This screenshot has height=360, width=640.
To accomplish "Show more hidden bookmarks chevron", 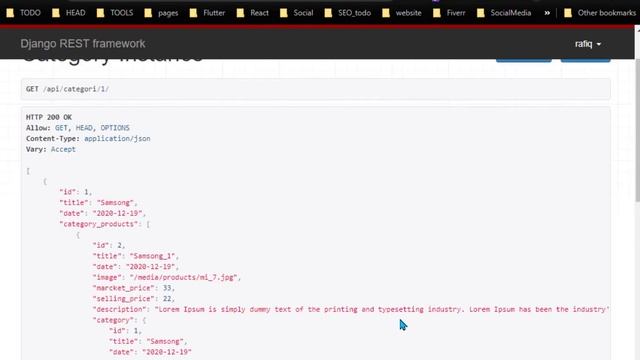I will click(x=547, y=13).
